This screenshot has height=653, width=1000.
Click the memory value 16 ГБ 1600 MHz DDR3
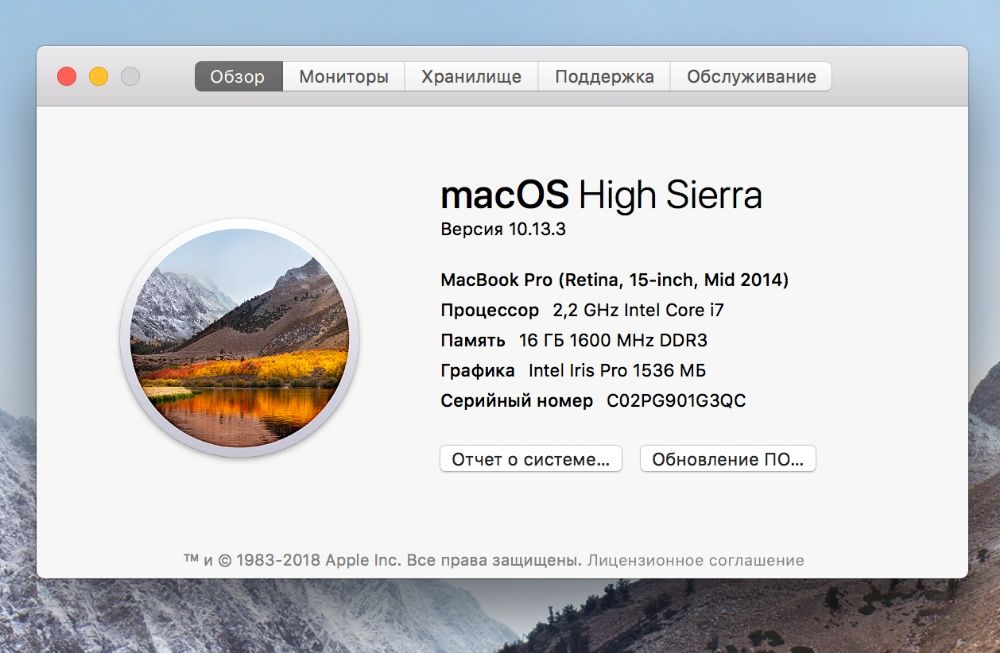(613, 341)
